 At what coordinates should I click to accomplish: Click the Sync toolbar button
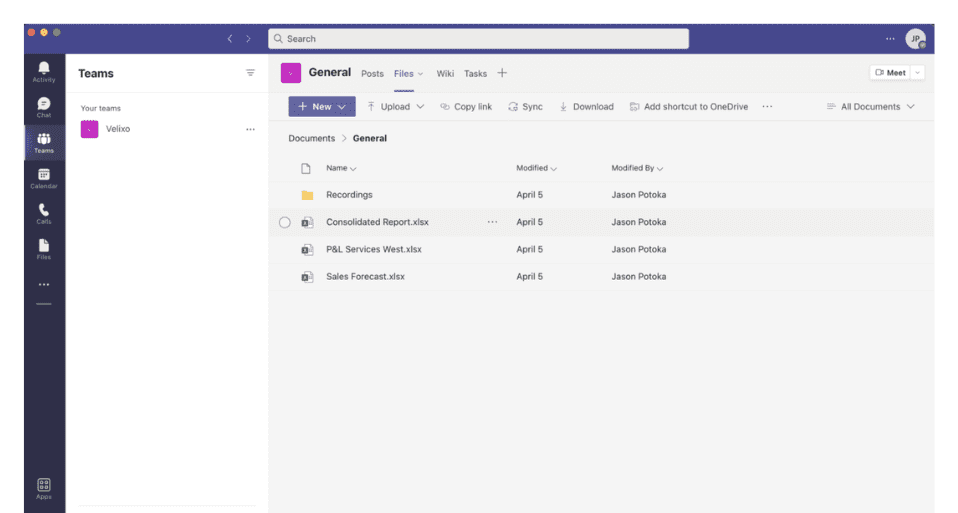[525, 107]
